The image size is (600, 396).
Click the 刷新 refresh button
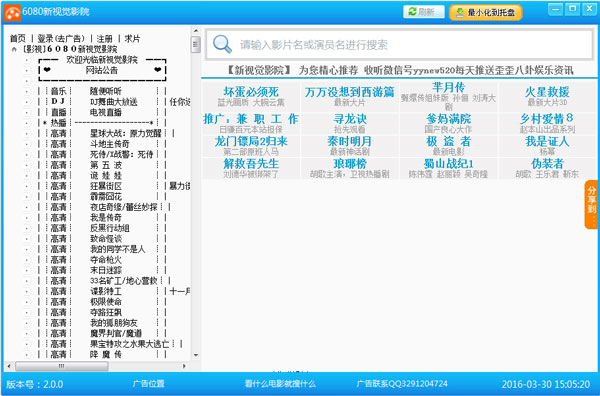(424, 12)
